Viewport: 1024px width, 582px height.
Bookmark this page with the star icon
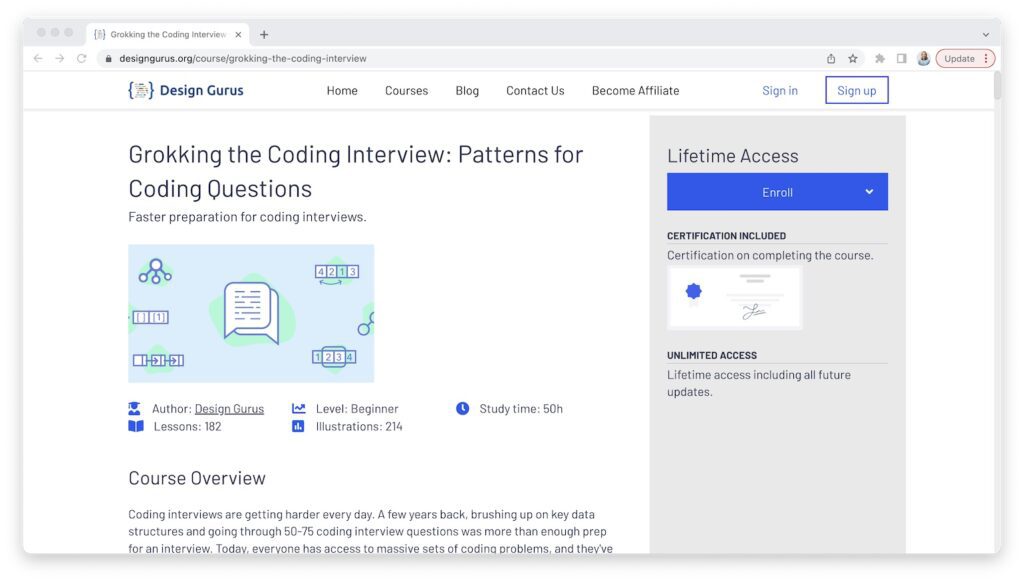pos(853,58)
